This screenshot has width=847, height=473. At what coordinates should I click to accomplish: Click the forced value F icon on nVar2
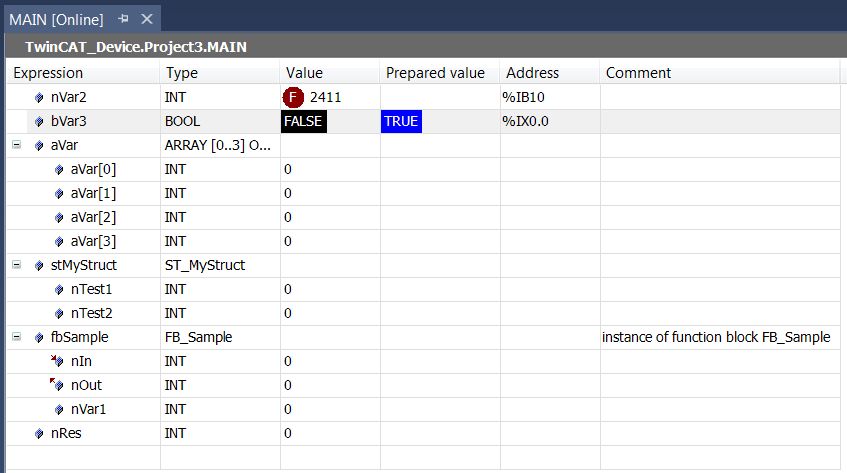293,97
